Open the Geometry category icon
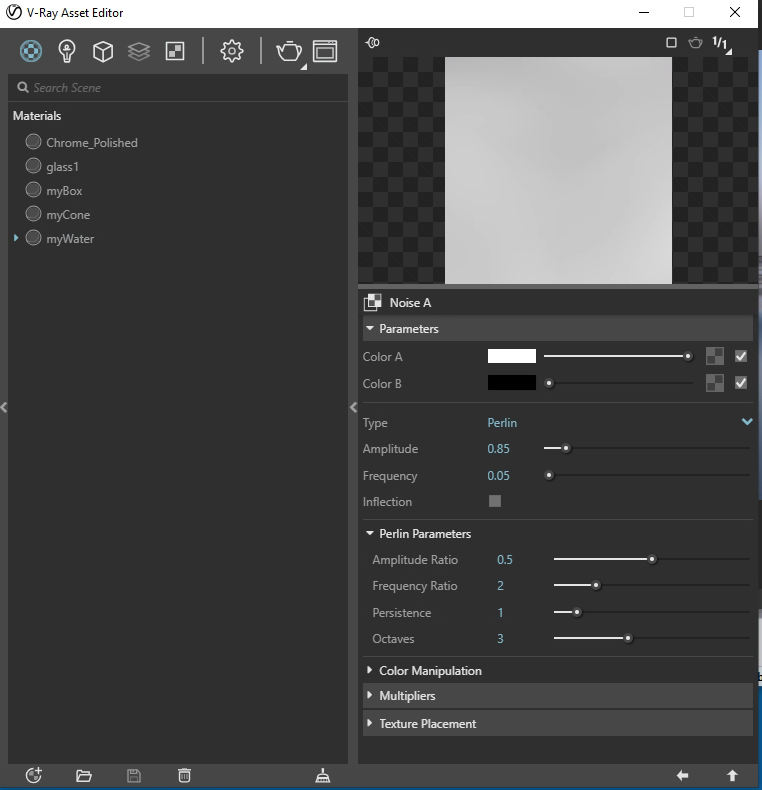This screenshot has height=790, width=762. coord(103,51)
